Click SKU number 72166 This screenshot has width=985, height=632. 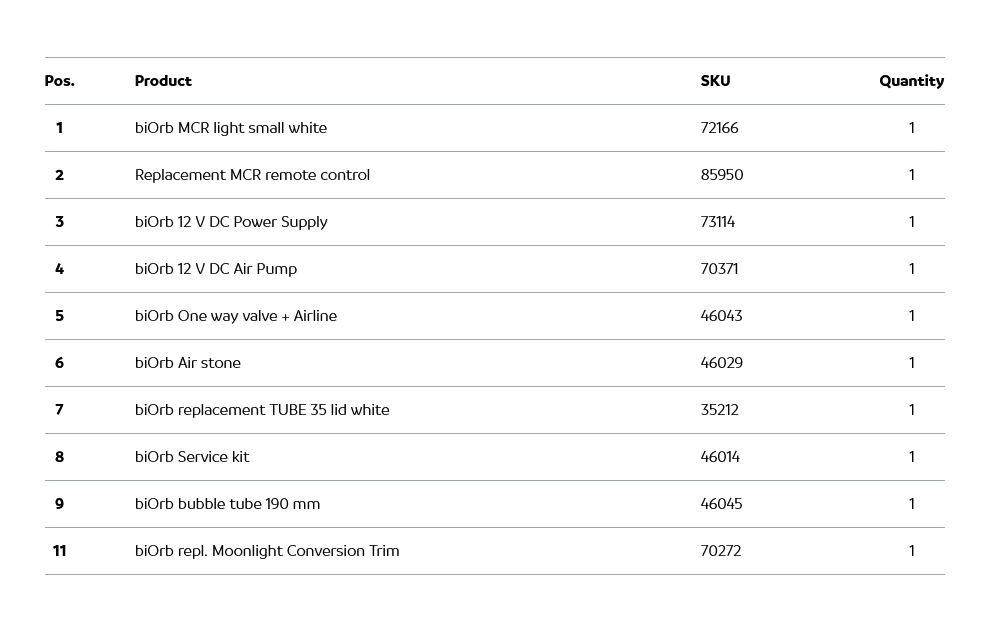(719, 128)
